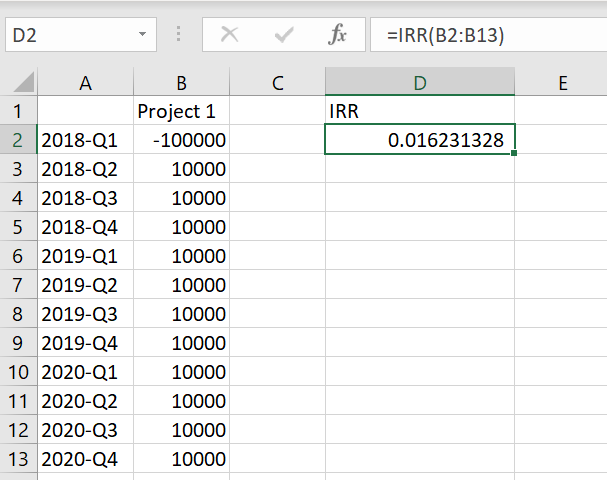Select the IRR result cell 0.016231328
Viewport: 607px width, 480px height.
420,141
